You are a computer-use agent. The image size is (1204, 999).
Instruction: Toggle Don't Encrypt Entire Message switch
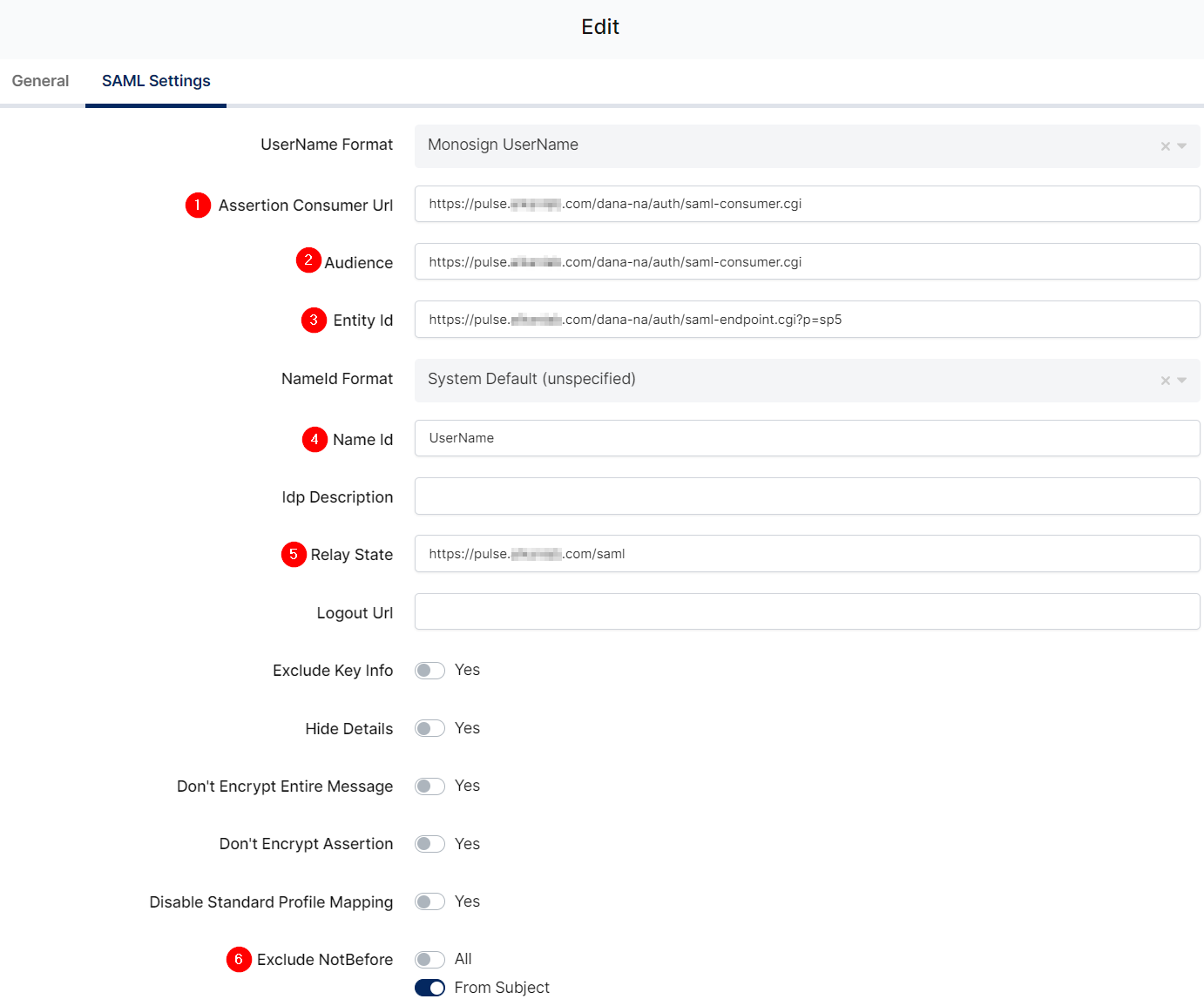(x=430, y=786)
